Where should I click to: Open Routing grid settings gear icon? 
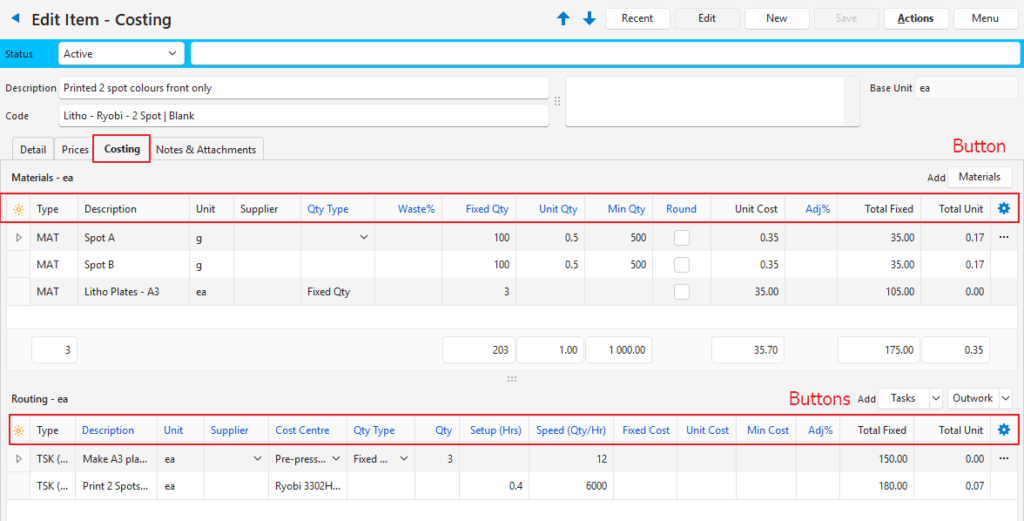(1004, 430)
